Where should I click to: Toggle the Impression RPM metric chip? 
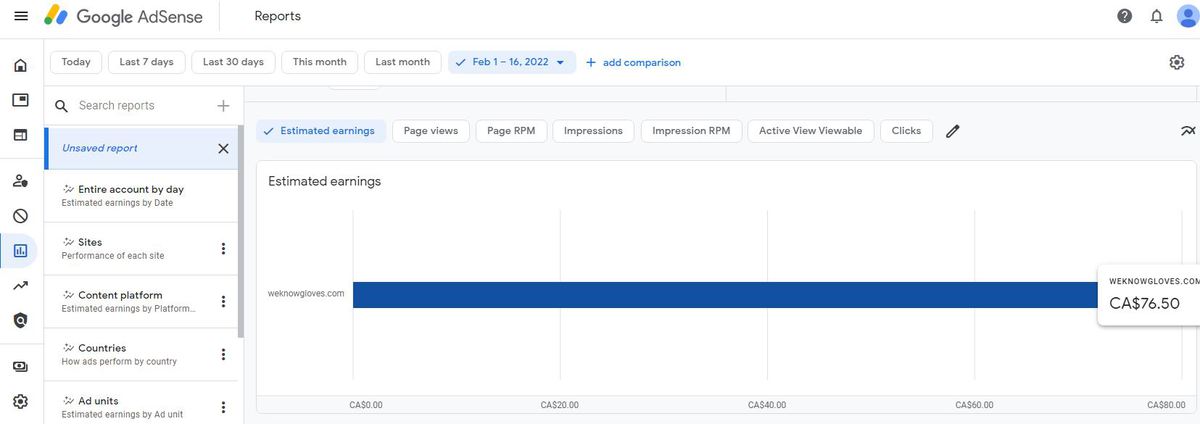point(691,131)
